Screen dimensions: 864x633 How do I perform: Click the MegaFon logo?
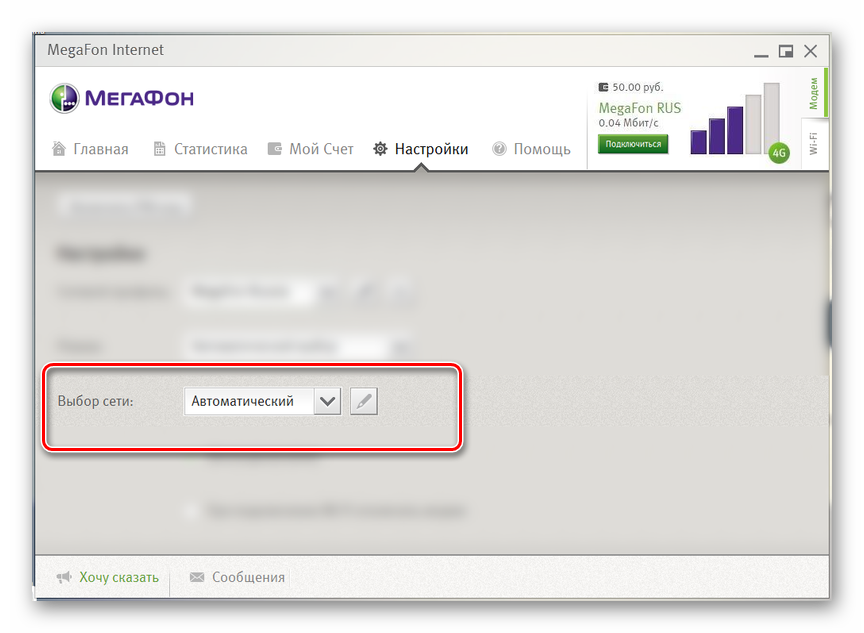[122, 98]
